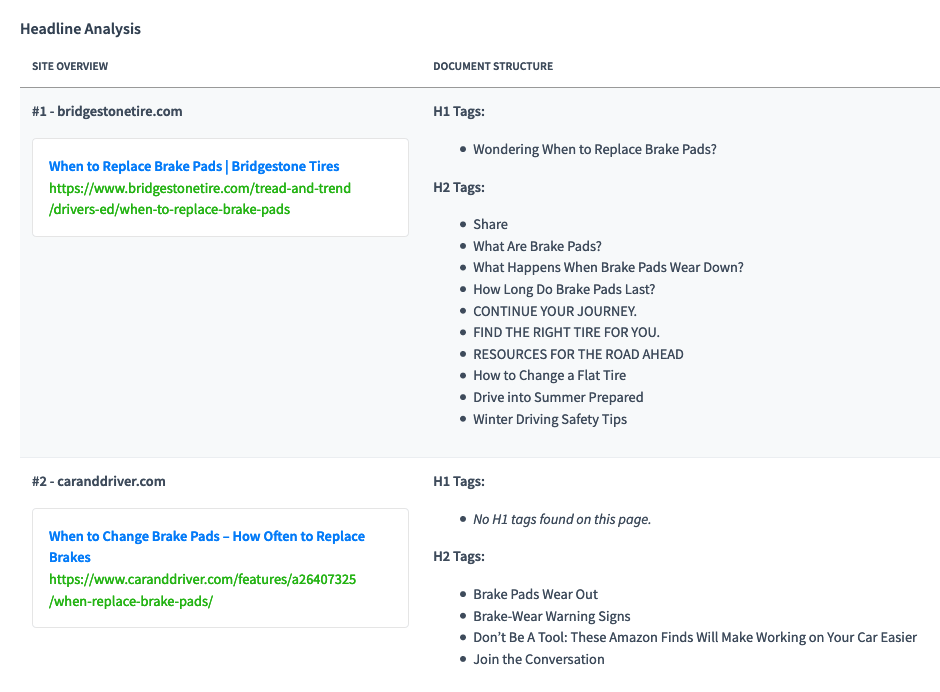Screen dimensions: 940x692
Task: Open 'When to Replace Brake Pads | Bridgestone Tires' link
Action: (x=194, y=166)
